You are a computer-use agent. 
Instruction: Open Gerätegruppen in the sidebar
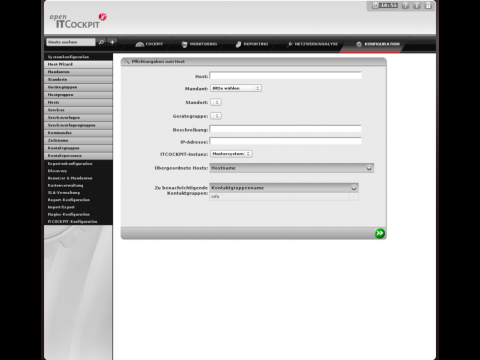click(x=78, y=87)
